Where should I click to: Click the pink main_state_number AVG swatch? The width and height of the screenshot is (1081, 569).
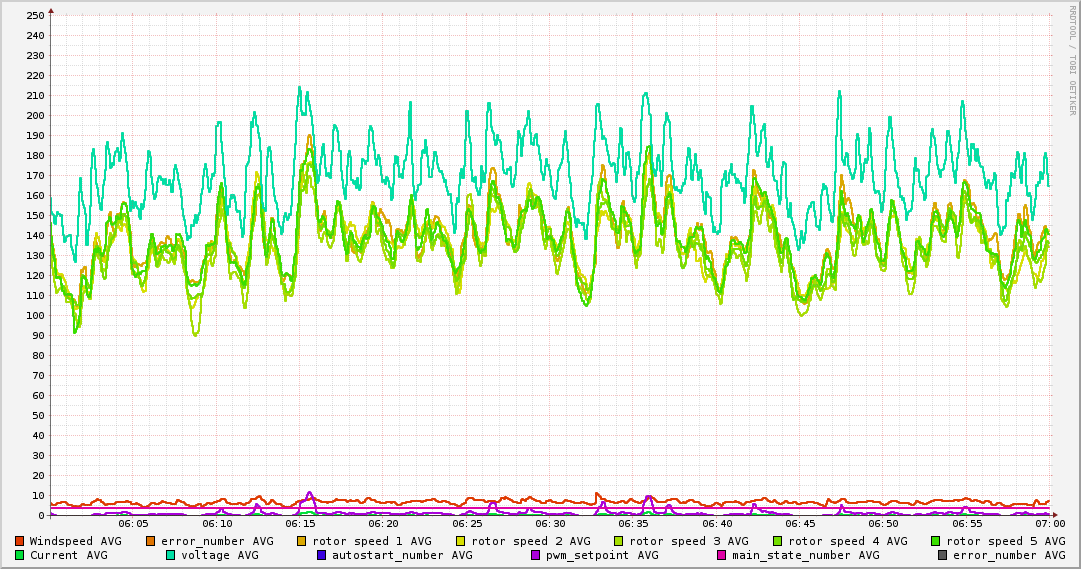722,555
